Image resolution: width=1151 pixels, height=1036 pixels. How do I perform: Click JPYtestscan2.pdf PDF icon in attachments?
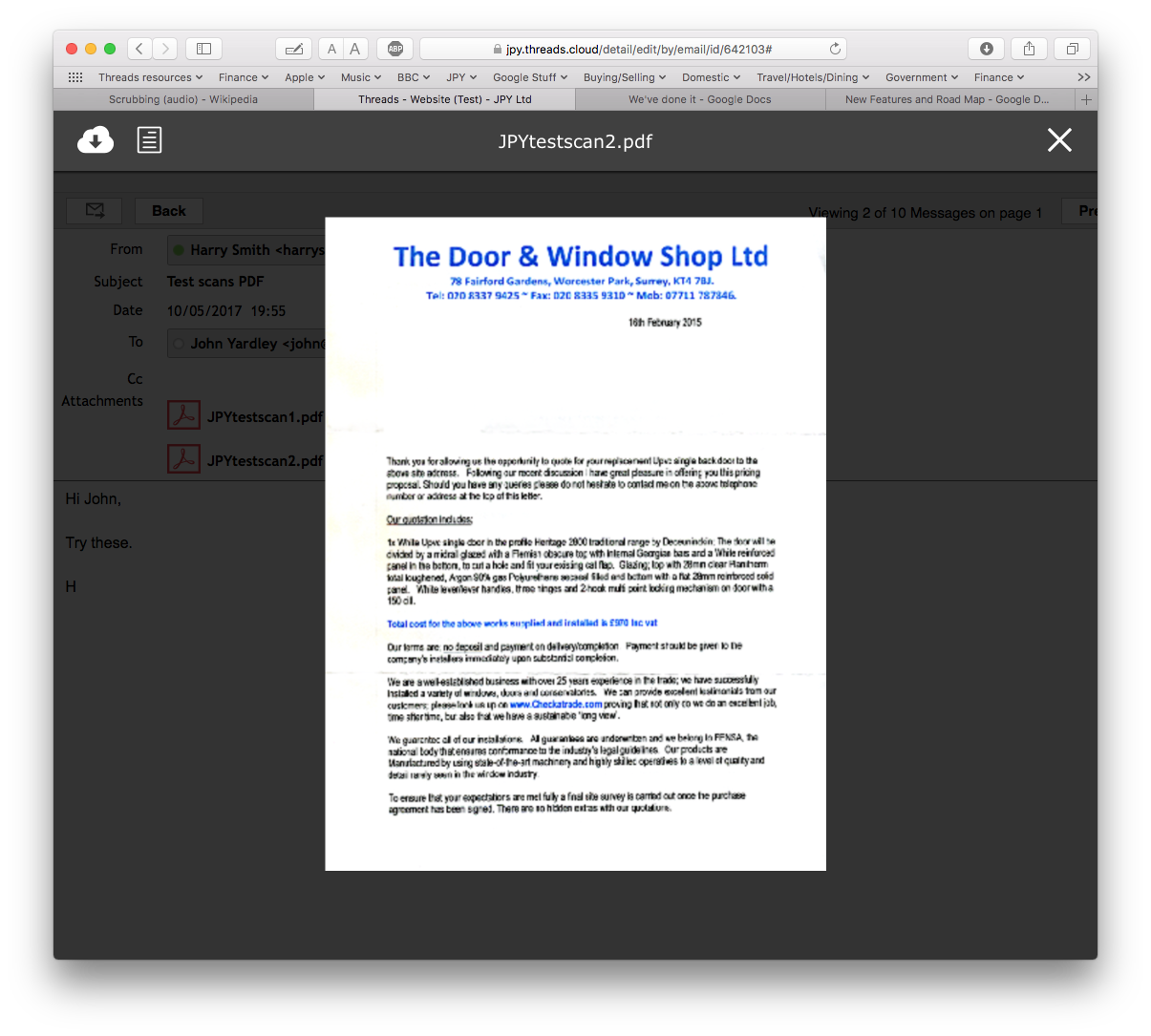[x=184, y=459]
